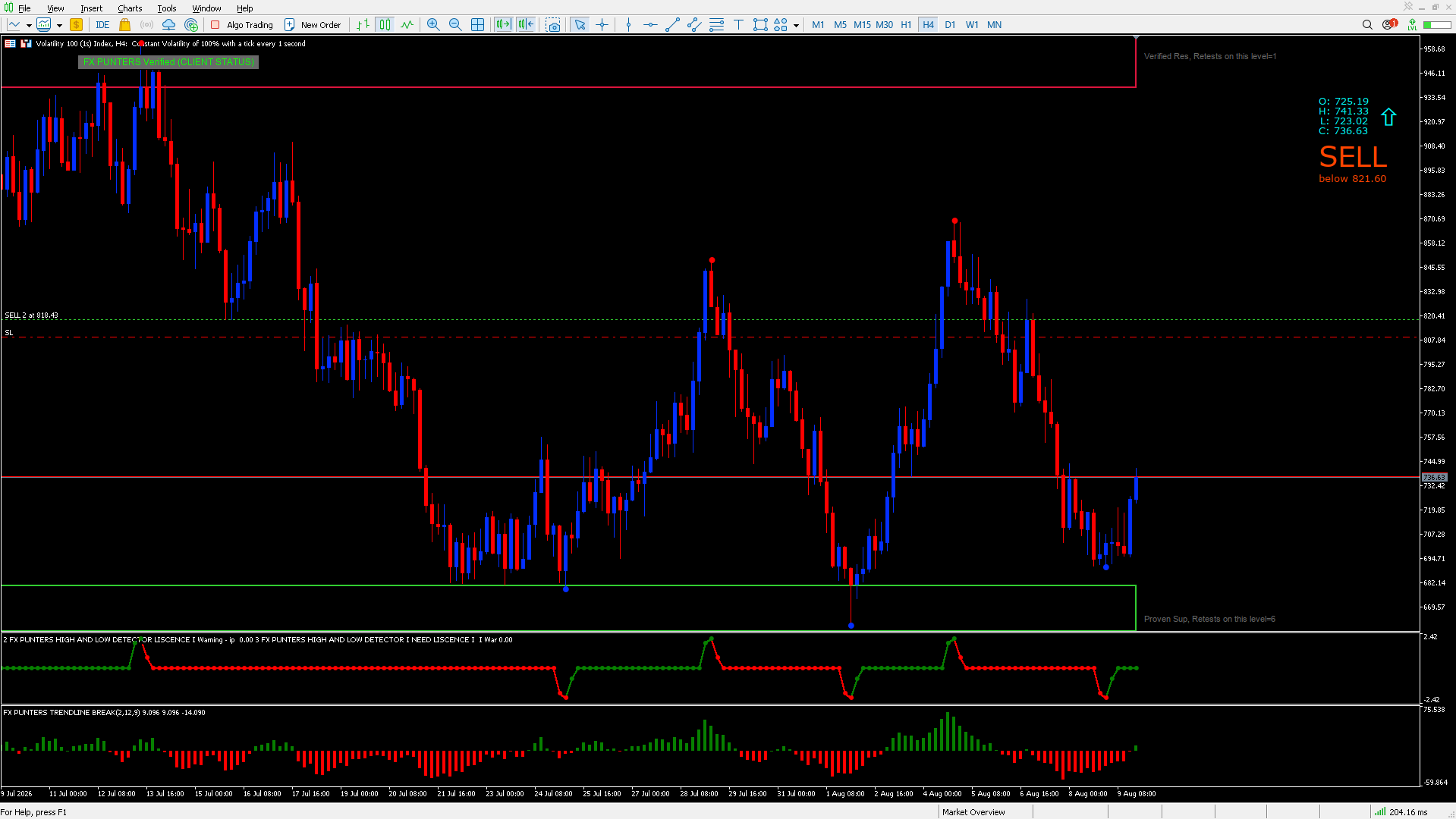The image size is (1456, 819).
Task: Switch chart to line chart style
Action: click(407, 25)
